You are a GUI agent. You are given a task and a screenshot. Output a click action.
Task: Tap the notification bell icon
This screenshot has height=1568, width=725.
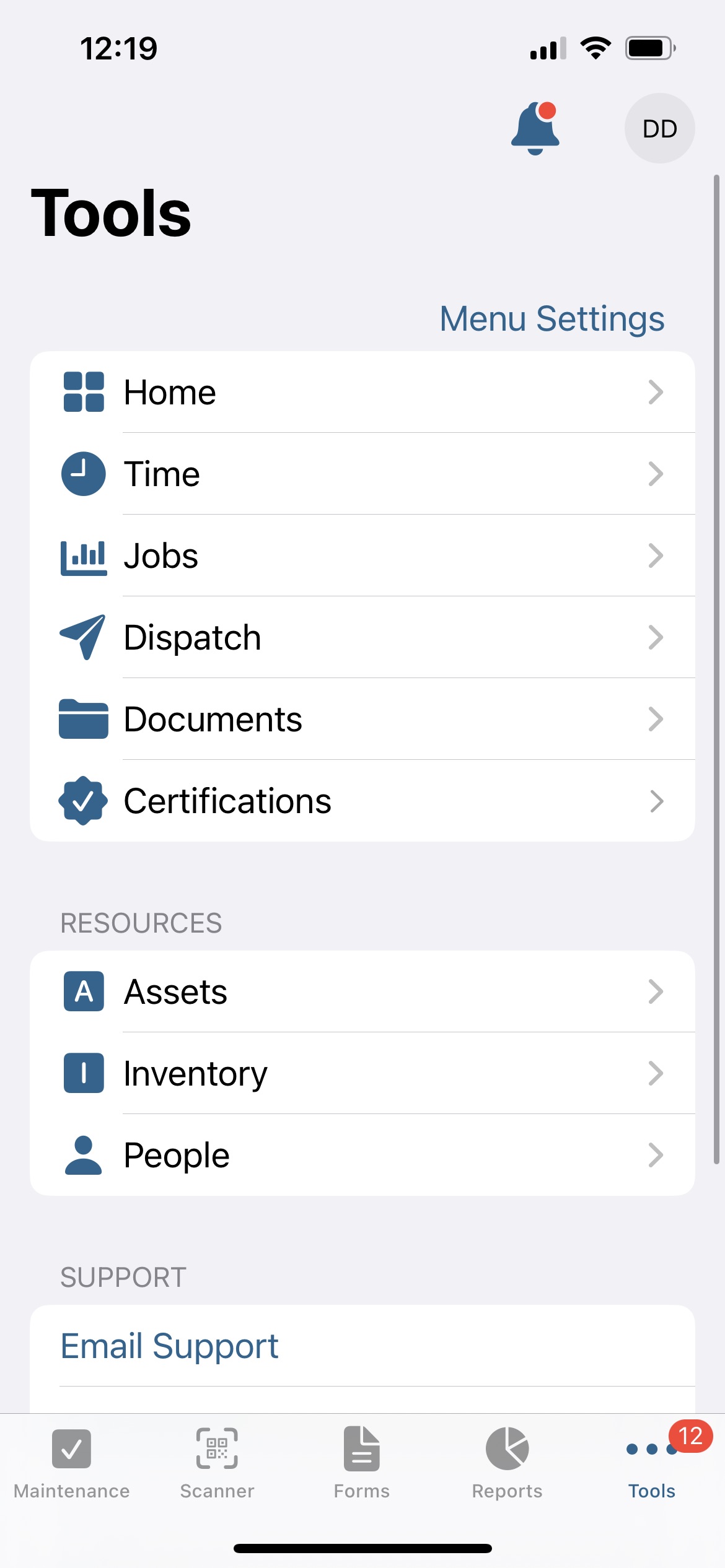(535, 129)
